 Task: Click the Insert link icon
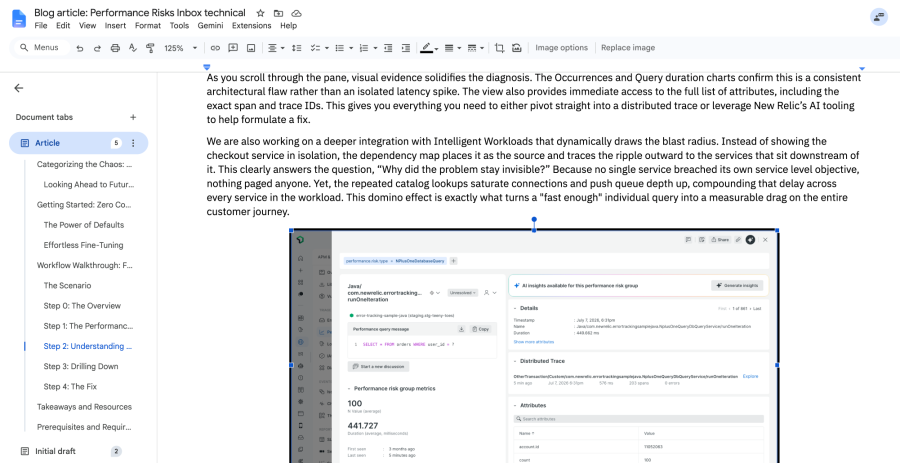point(215,48)
